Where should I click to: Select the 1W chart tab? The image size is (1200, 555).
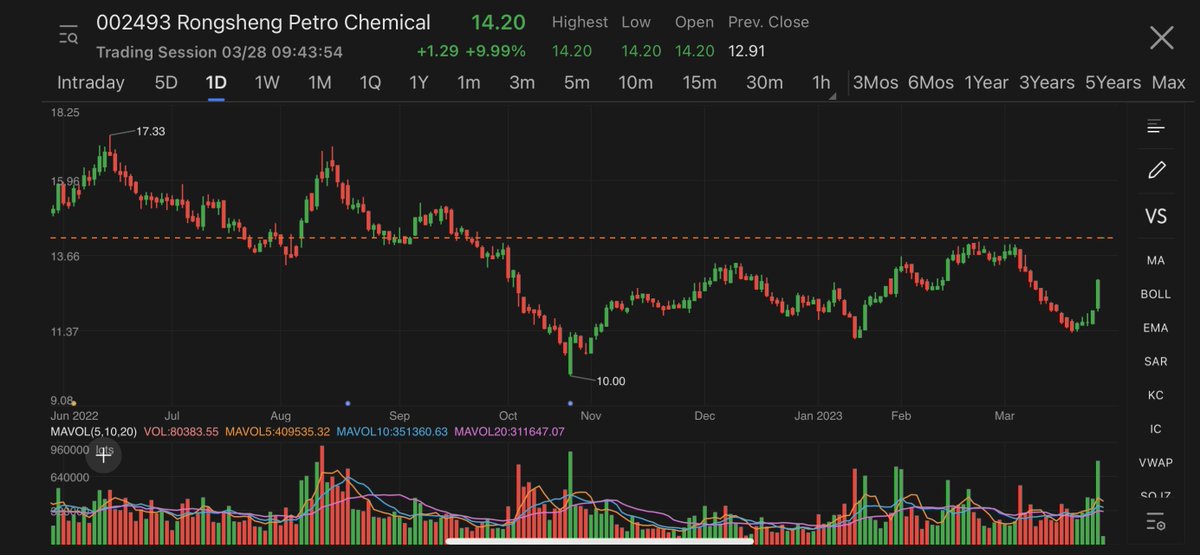267,82
